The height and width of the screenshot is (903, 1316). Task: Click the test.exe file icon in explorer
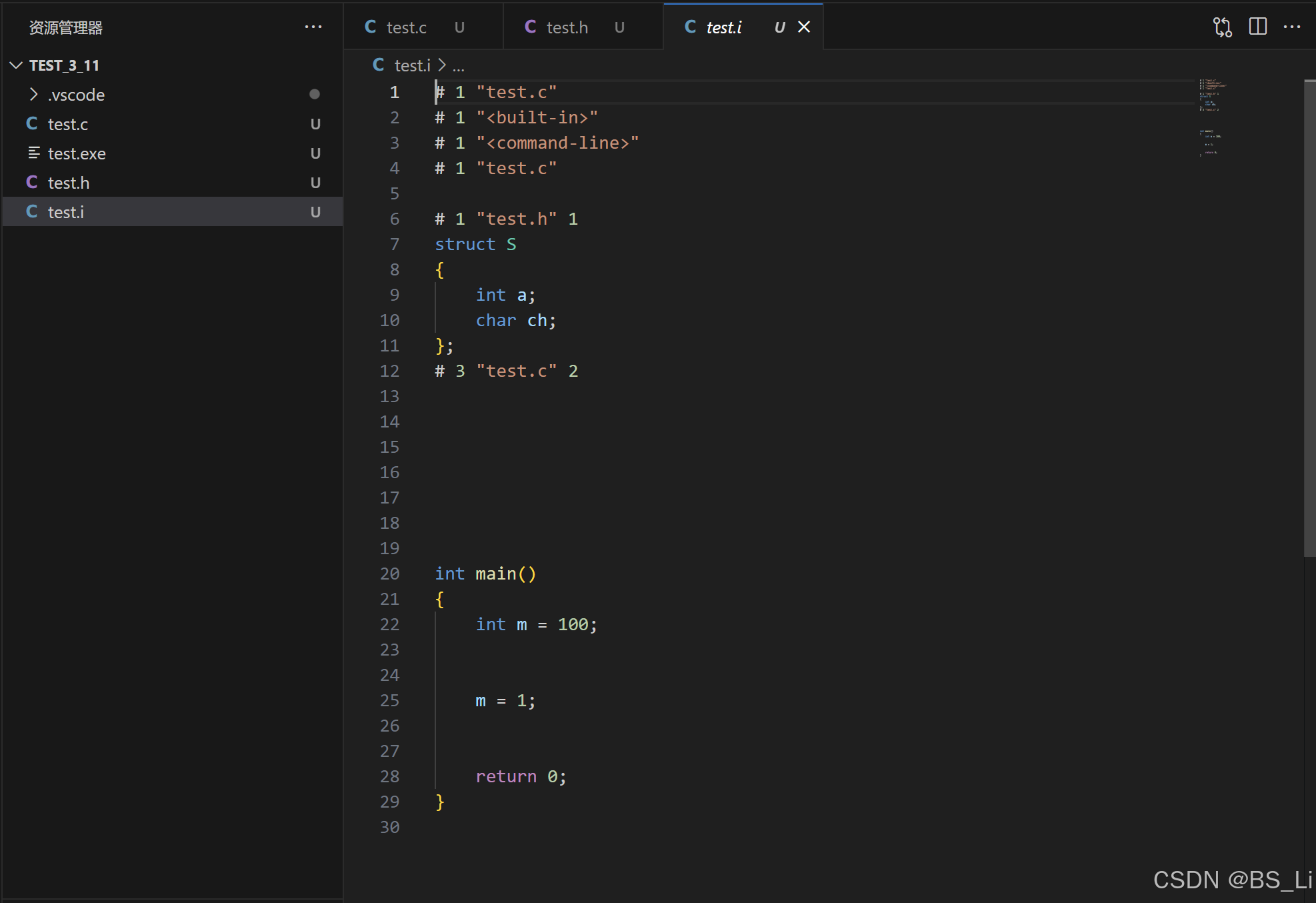(33, 153)
